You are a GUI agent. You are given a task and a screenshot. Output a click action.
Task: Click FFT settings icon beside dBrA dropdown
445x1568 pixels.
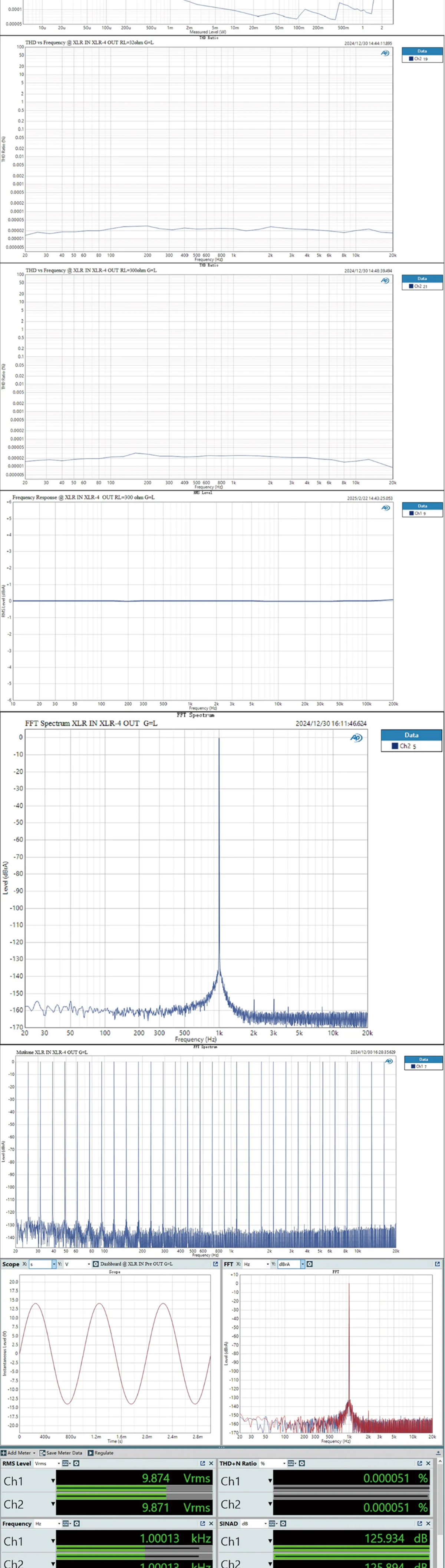(309, 1264)
